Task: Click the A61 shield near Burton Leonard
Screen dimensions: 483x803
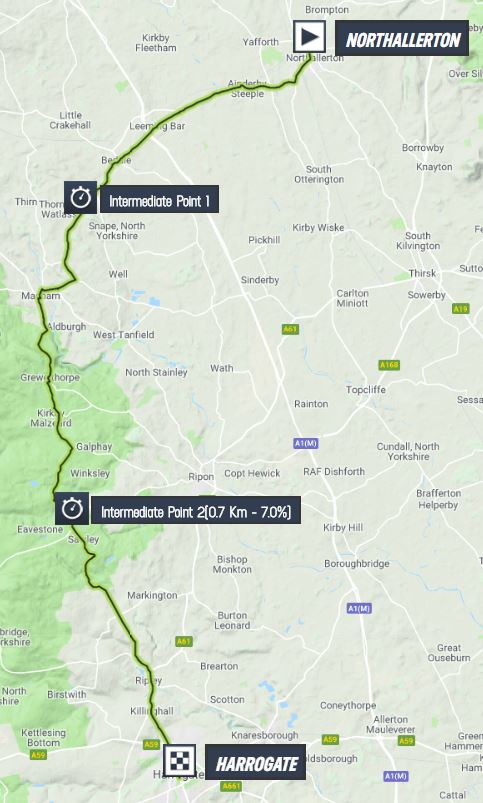Action: pyautogui.click(x=183, y=641)
